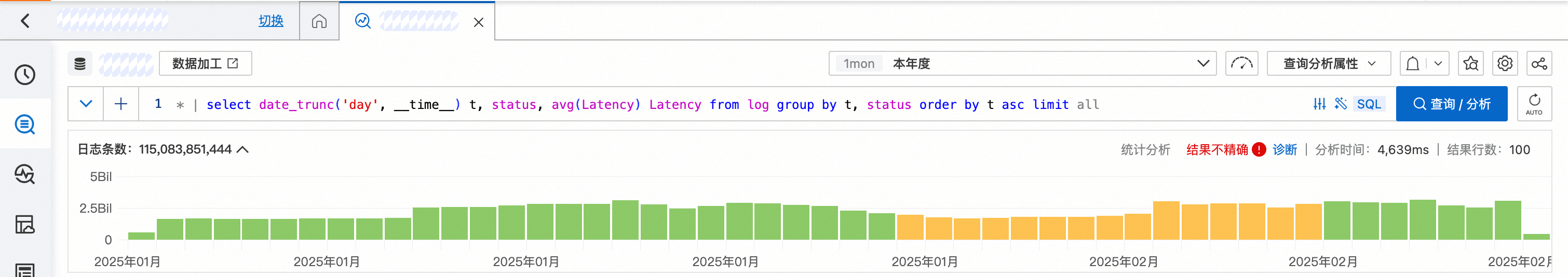
Task: Expand the alert bell dropdown arrow
Action: (1438, 63)
